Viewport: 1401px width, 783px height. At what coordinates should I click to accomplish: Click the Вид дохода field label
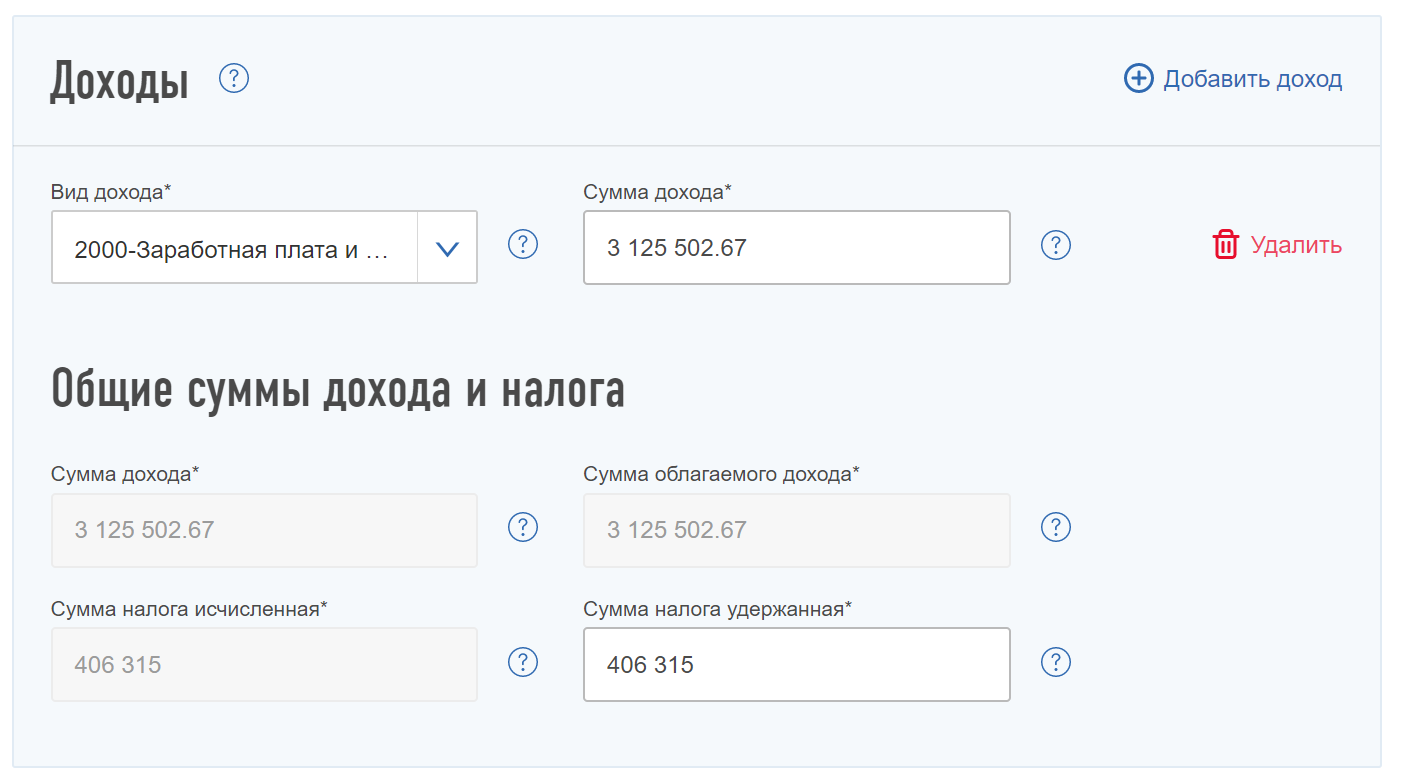(x=111, y=192)
